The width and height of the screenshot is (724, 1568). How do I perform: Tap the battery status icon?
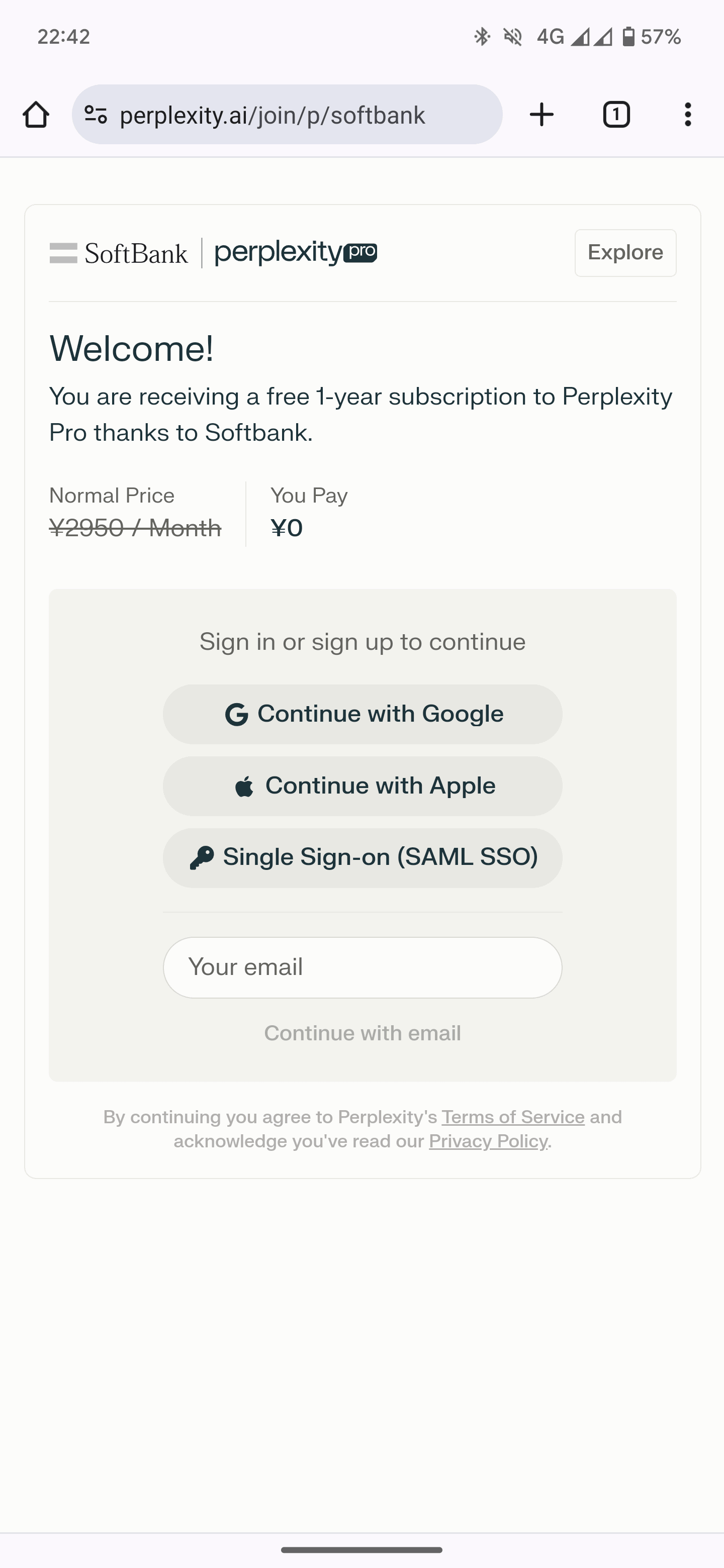coord(628,37)
